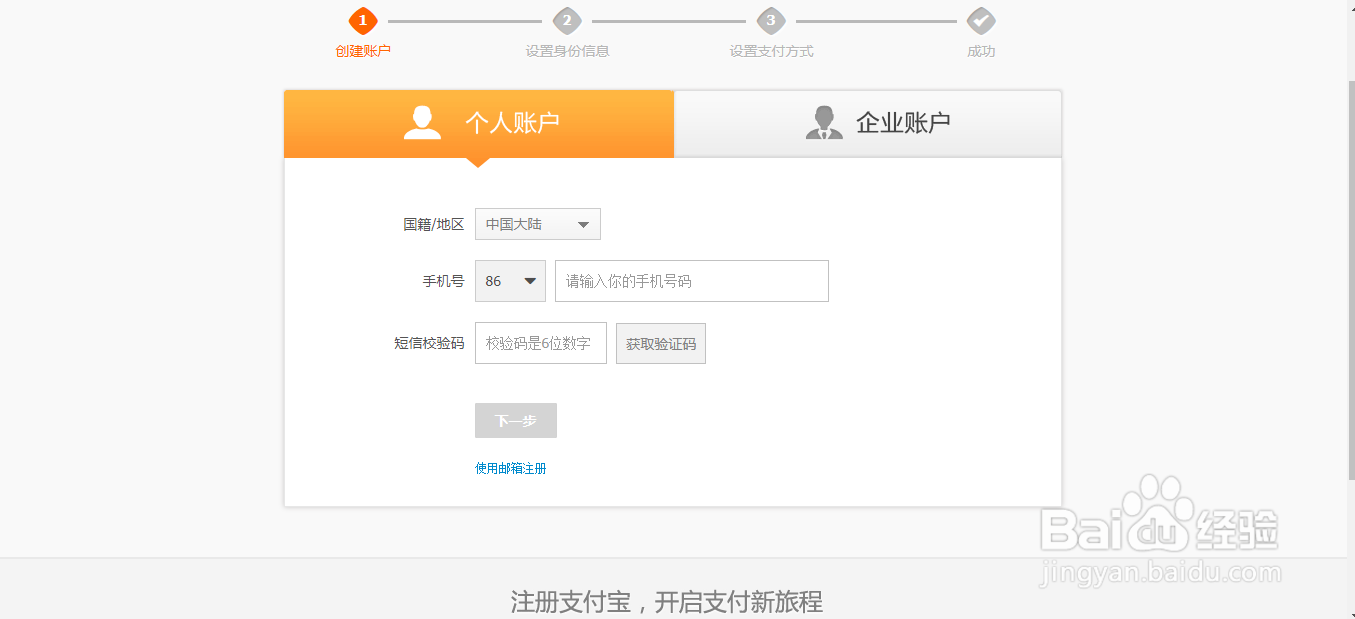
Task: Click the 设置支付方式 step label
Action: click(771, 51)
